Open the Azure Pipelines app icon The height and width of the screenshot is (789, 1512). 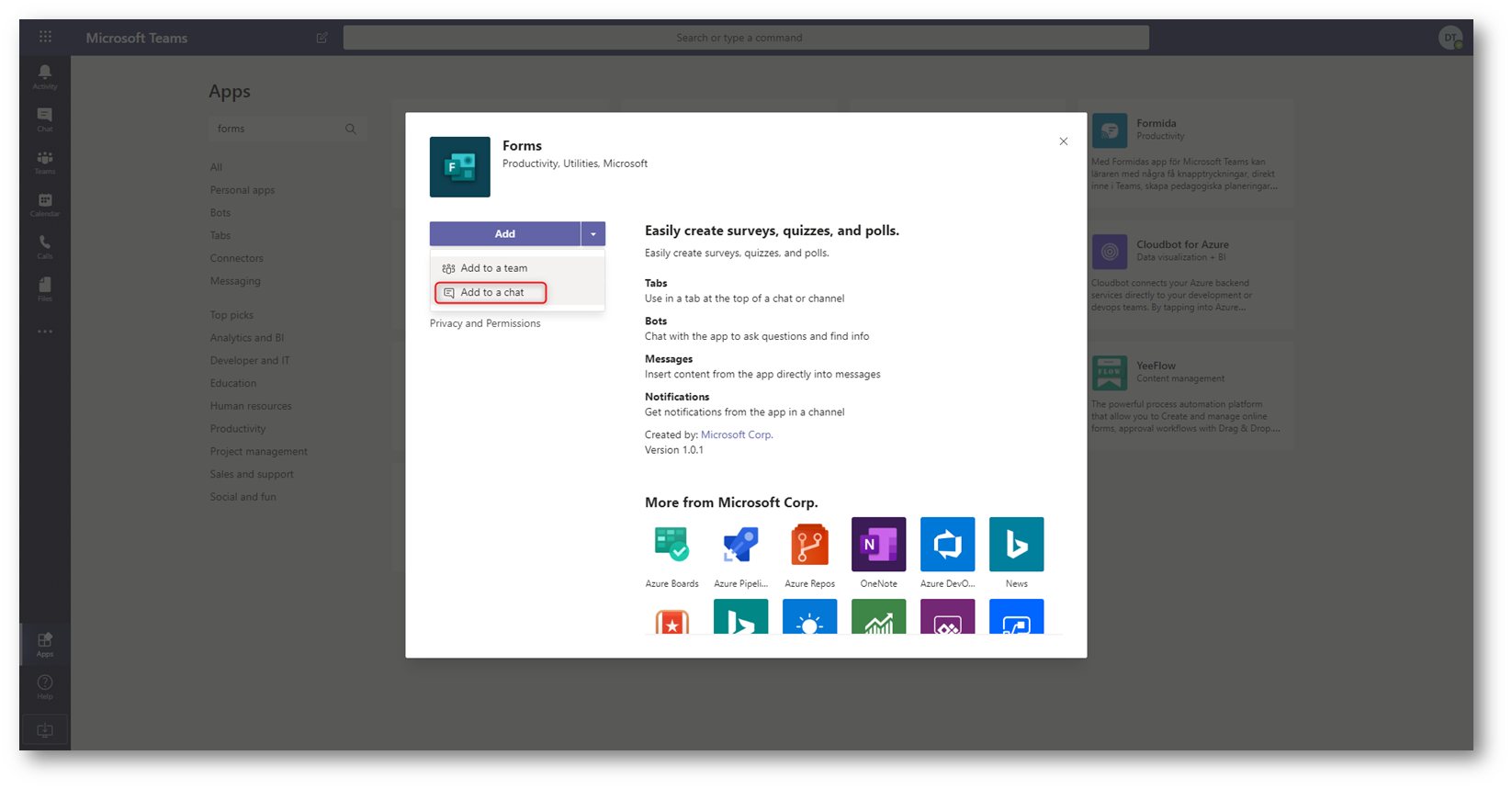click(x=741, y=544)
